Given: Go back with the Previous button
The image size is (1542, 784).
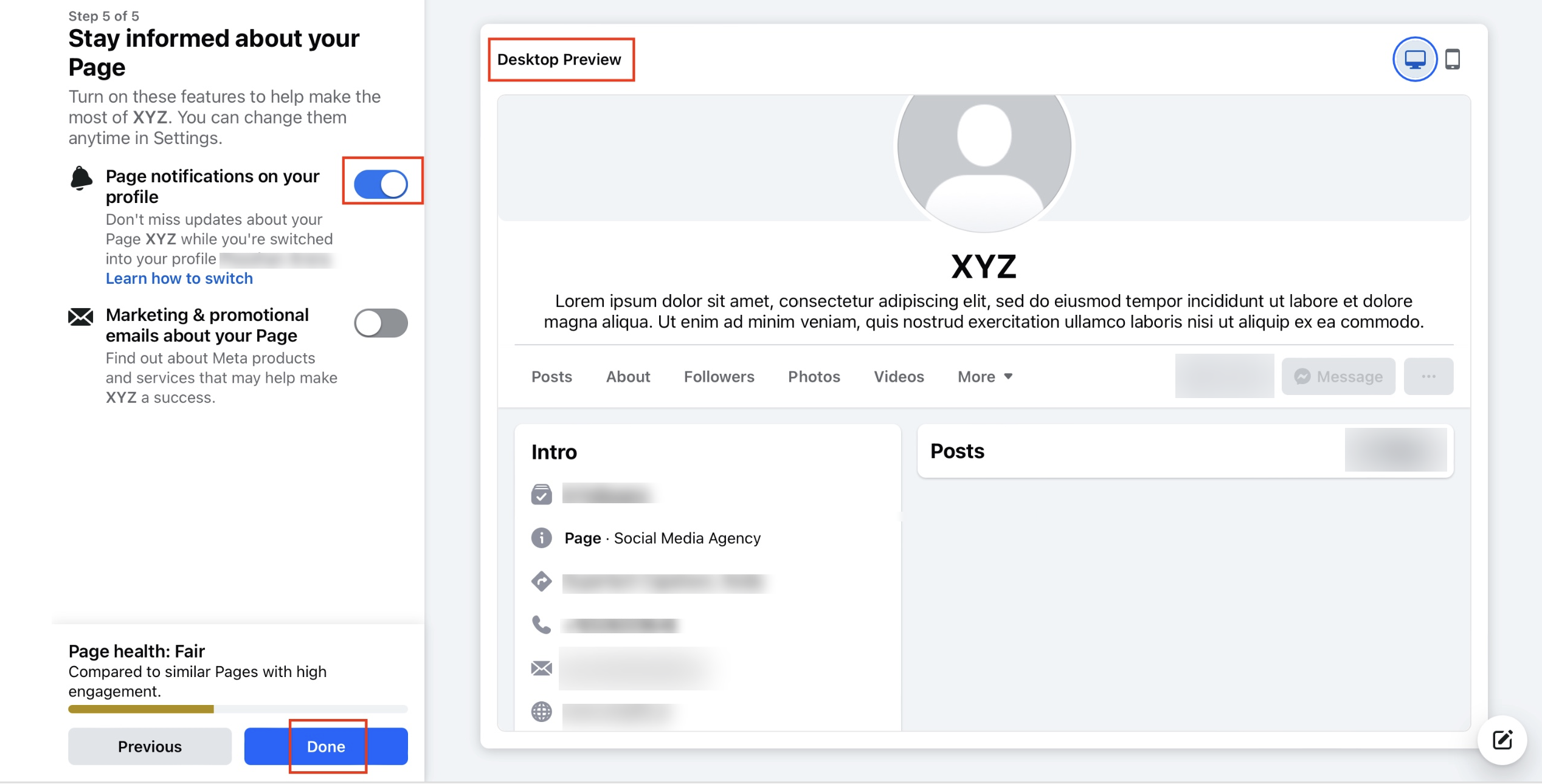Looking at the screenshot, I should 150,746.
